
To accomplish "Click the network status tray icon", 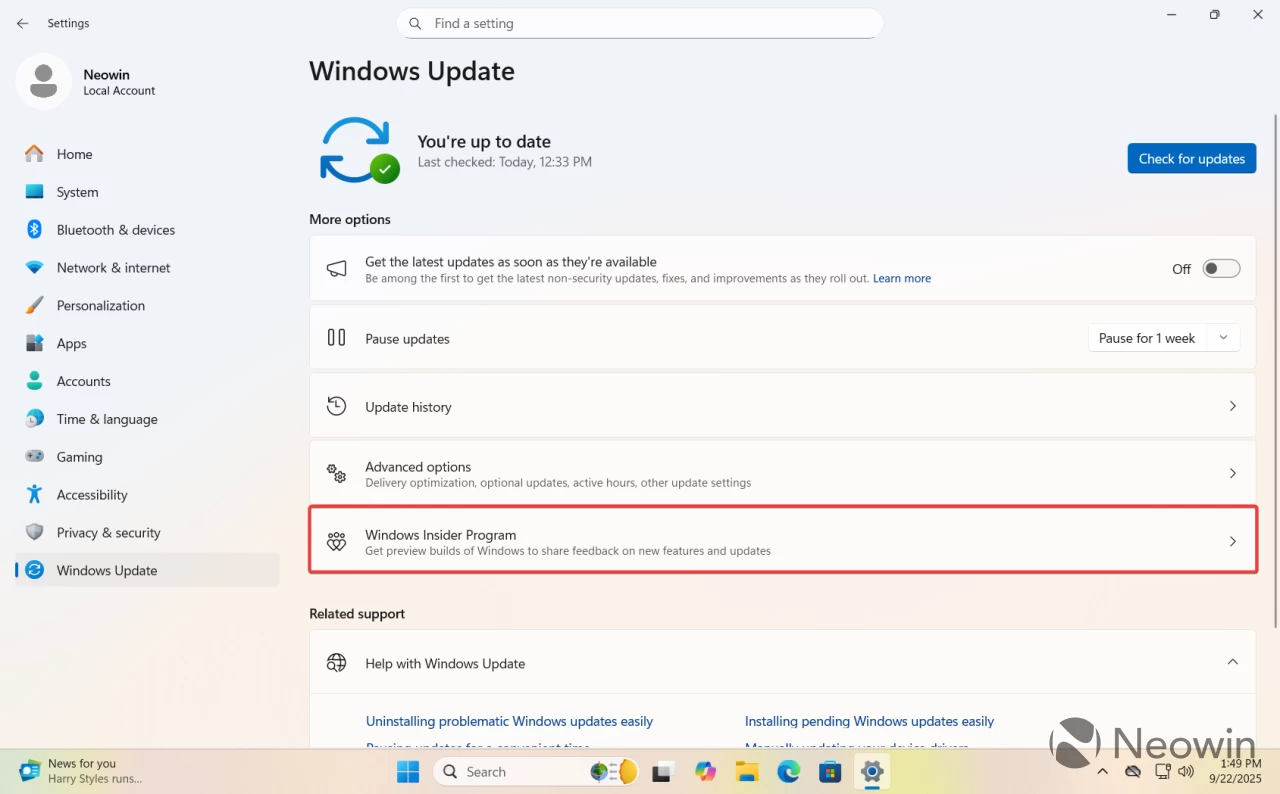I will click(1163, 771).
